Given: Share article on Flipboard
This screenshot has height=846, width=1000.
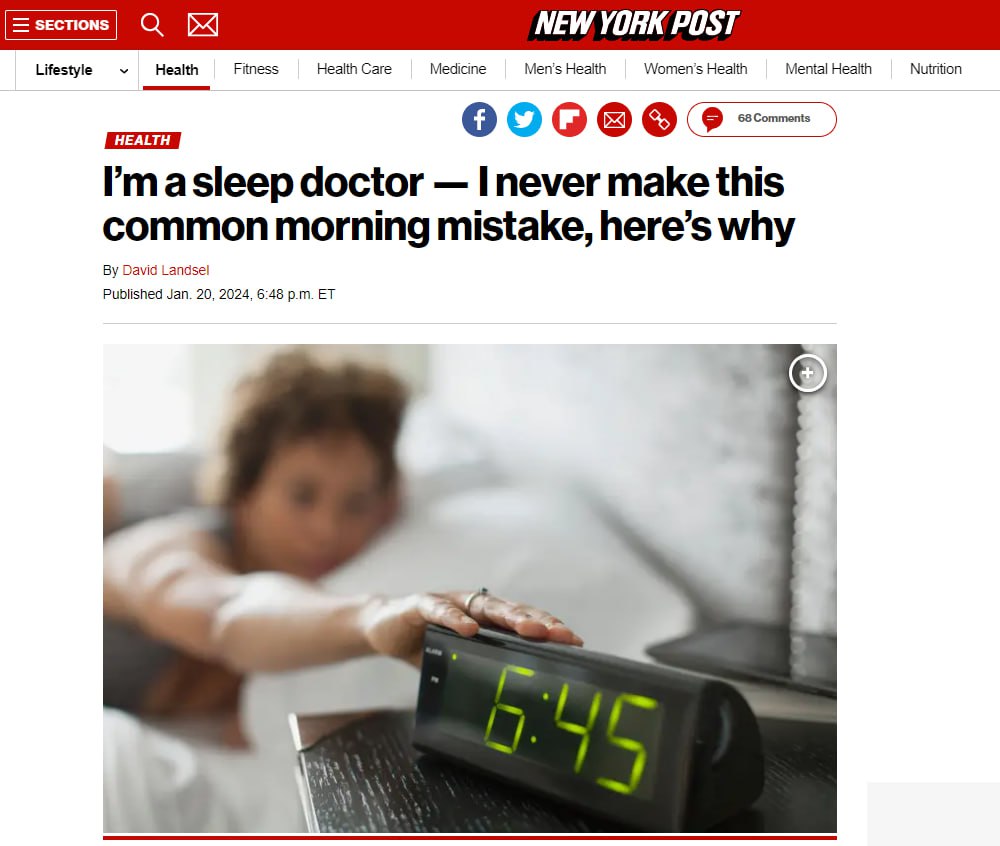Looking at the screenshot, I should 570,119.
